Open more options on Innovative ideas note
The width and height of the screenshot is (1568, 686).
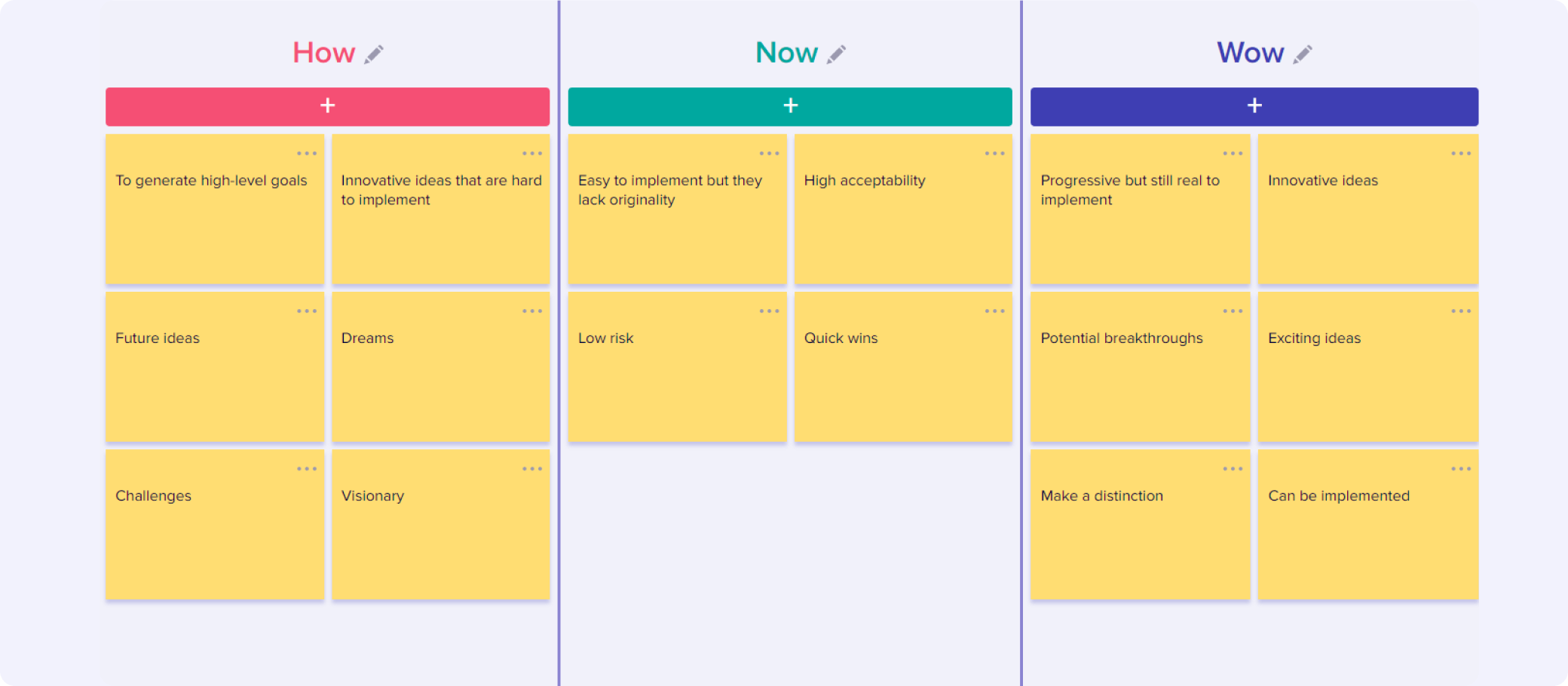pos(1461,153)
